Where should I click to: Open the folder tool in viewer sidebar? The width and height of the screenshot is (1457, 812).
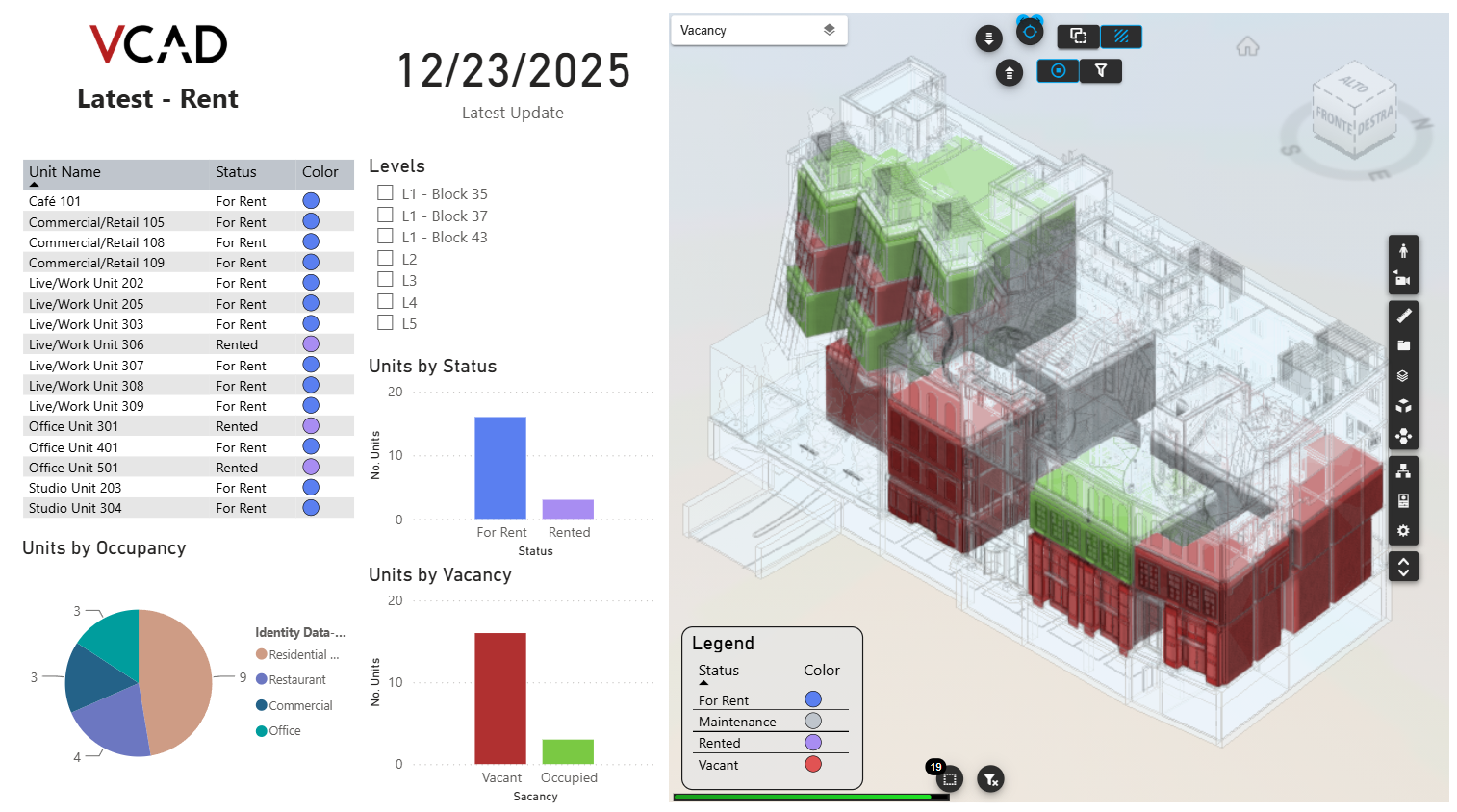pyautogui.click(x=1403, y=345)
